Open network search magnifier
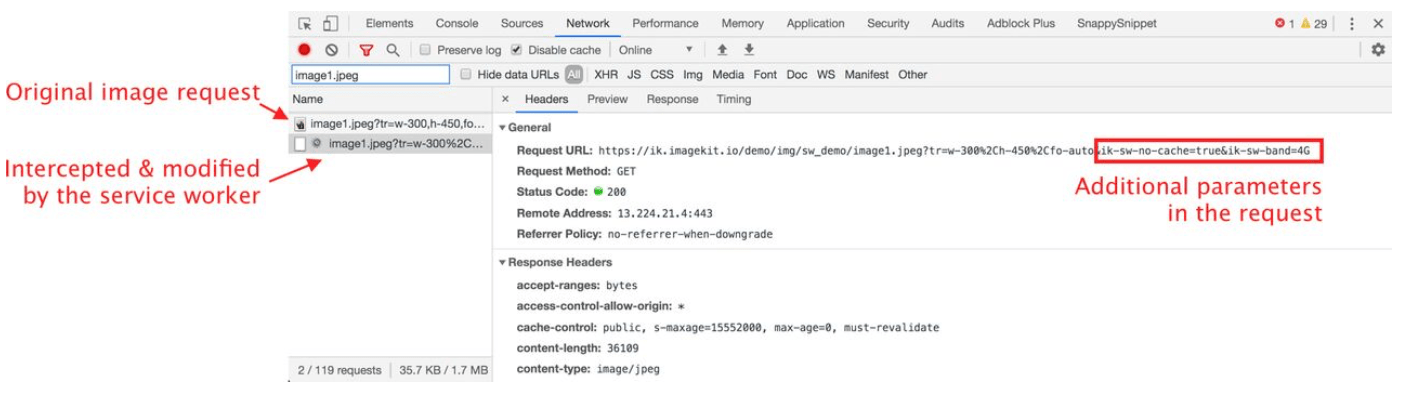The width and height of the screenshot is (1404, 406). pos(393,50)
